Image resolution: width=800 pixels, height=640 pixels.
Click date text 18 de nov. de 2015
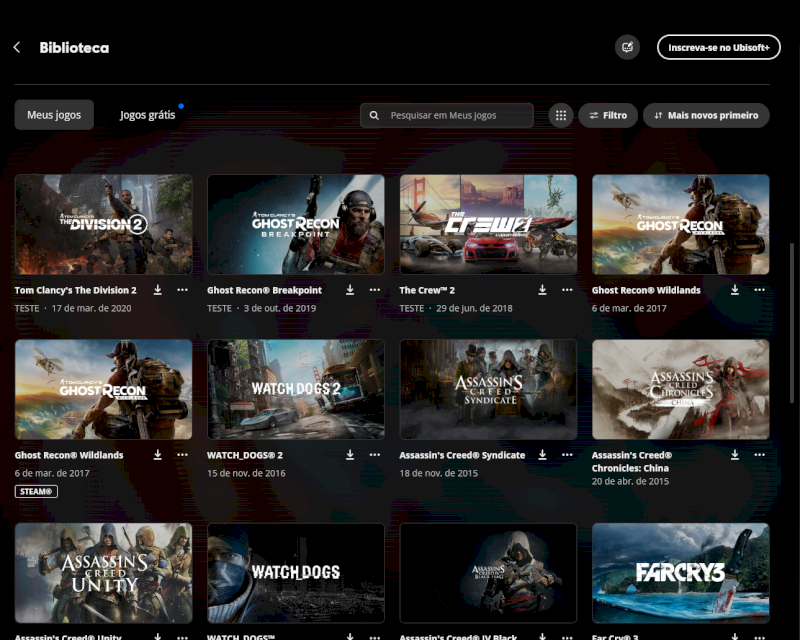pos(439,473)
